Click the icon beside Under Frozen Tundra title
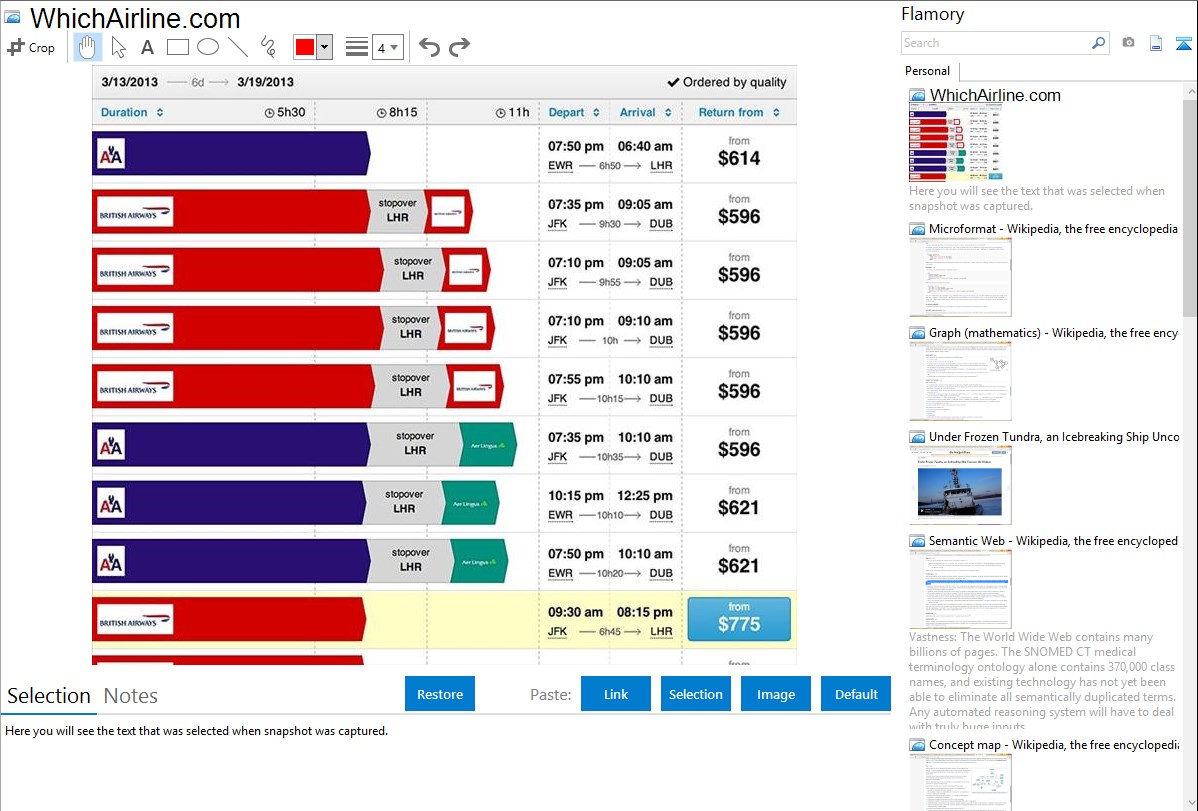Viewport: 1198px width, 811px height. coord(917,437)
